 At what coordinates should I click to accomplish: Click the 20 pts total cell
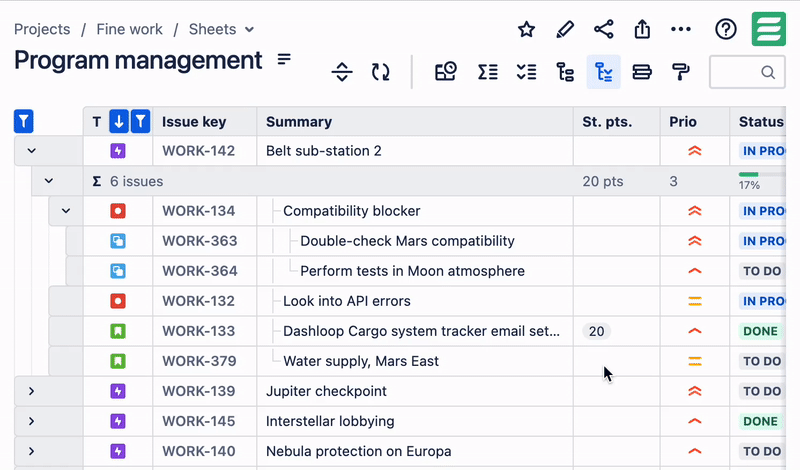603,181
